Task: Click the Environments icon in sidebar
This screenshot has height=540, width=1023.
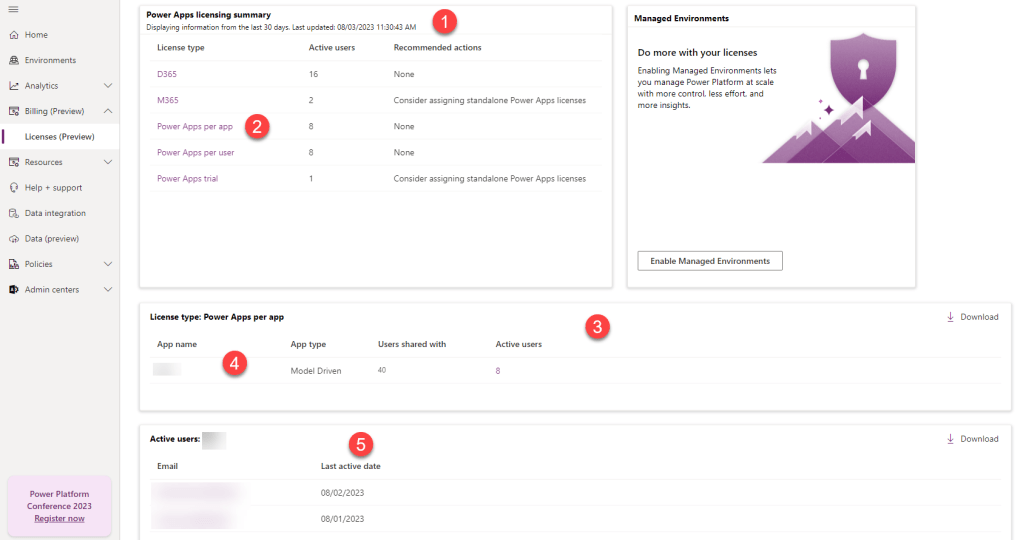Action: click(14, 60)
